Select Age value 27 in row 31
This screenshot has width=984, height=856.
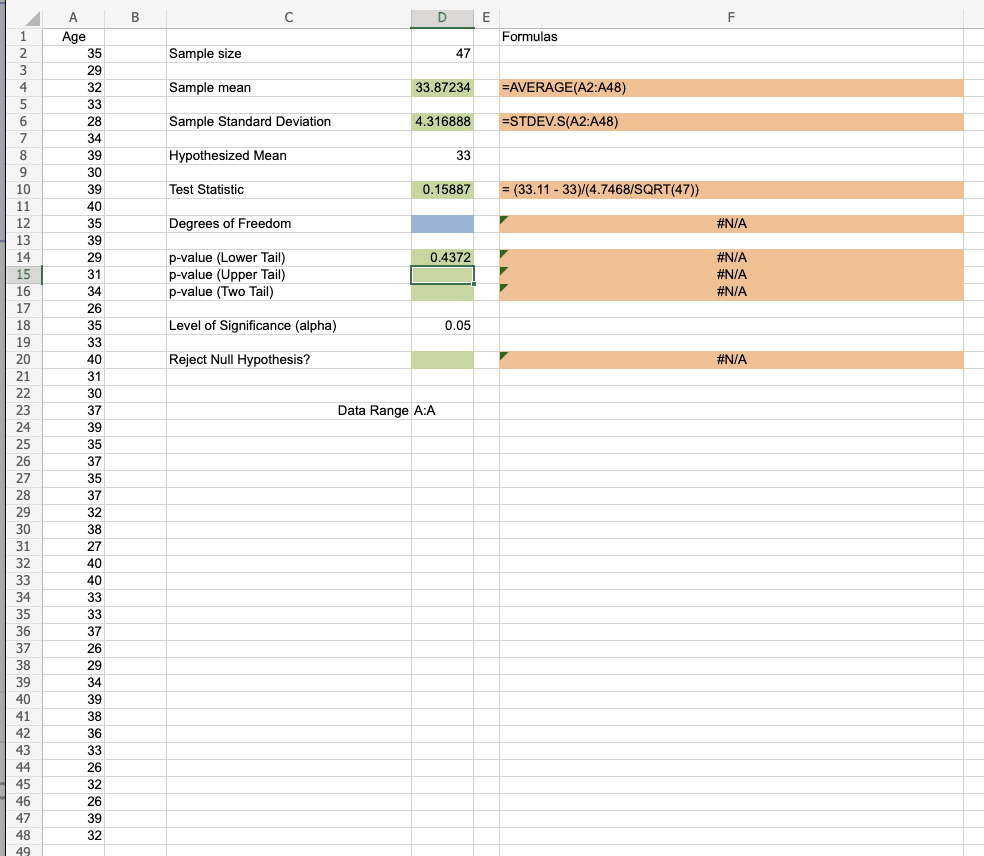(x=73, y=547)
